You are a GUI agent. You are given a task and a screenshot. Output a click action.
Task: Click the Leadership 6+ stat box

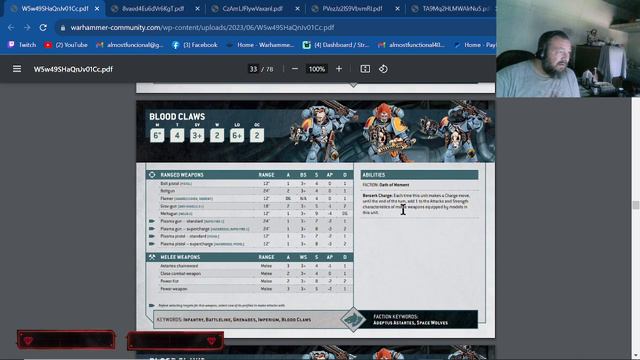(237, 136)
